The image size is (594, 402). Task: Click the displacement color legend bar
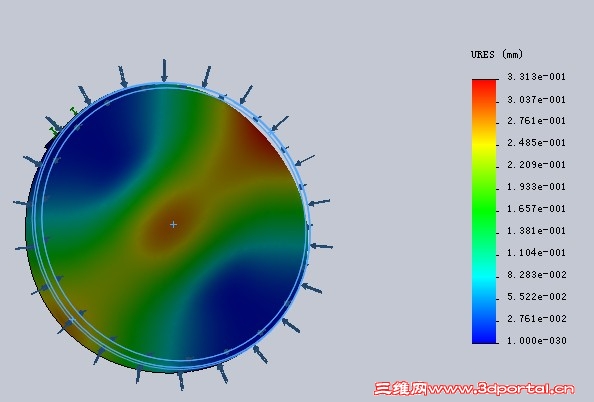[484, 211]
